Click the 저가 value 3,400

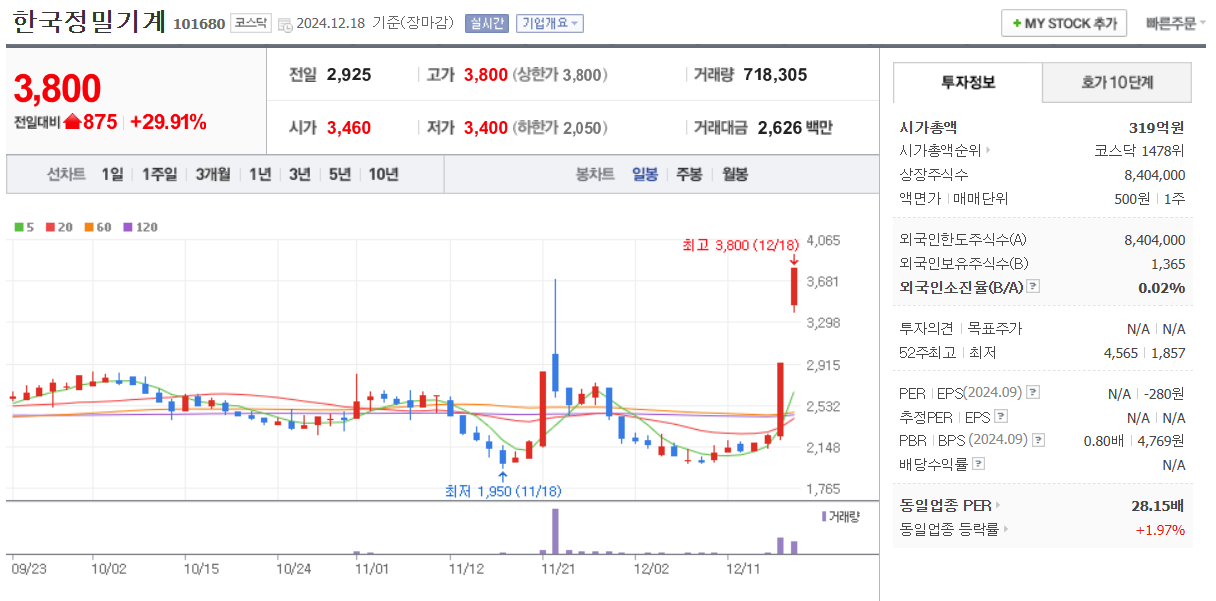486,127
